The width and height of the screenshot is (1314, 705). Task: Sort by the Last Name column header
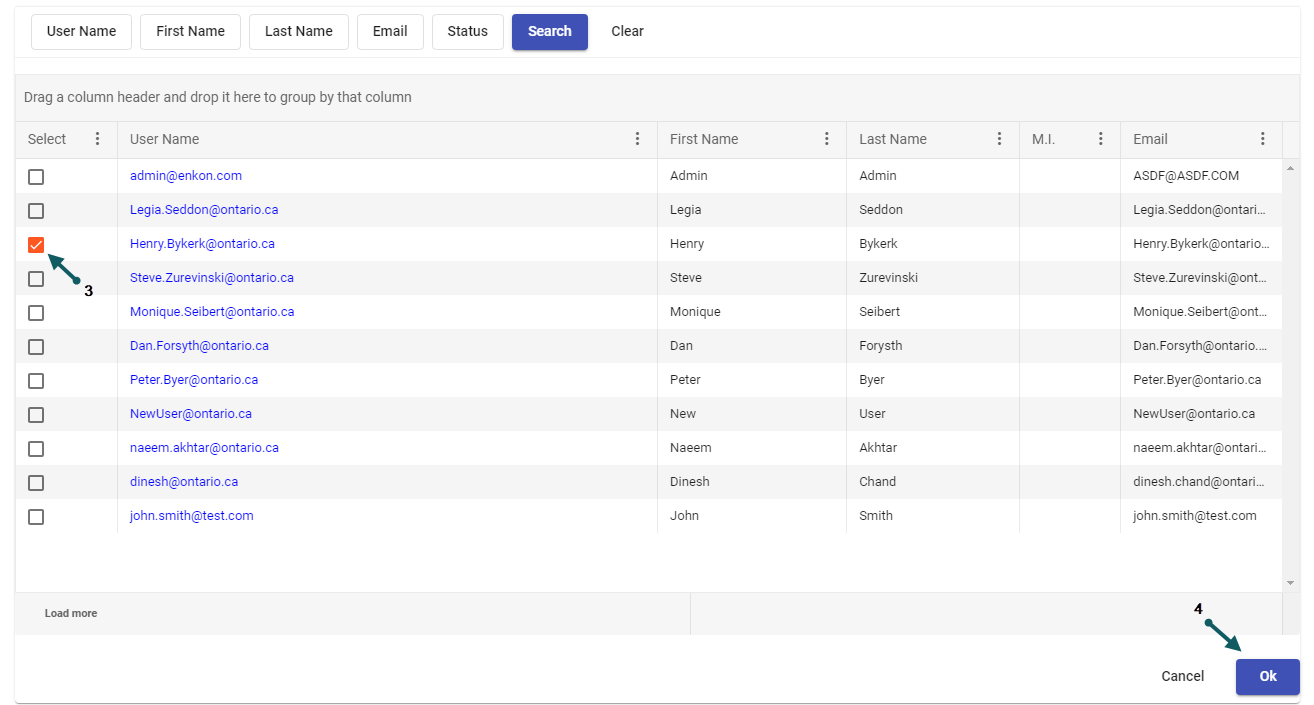point(892,139)
